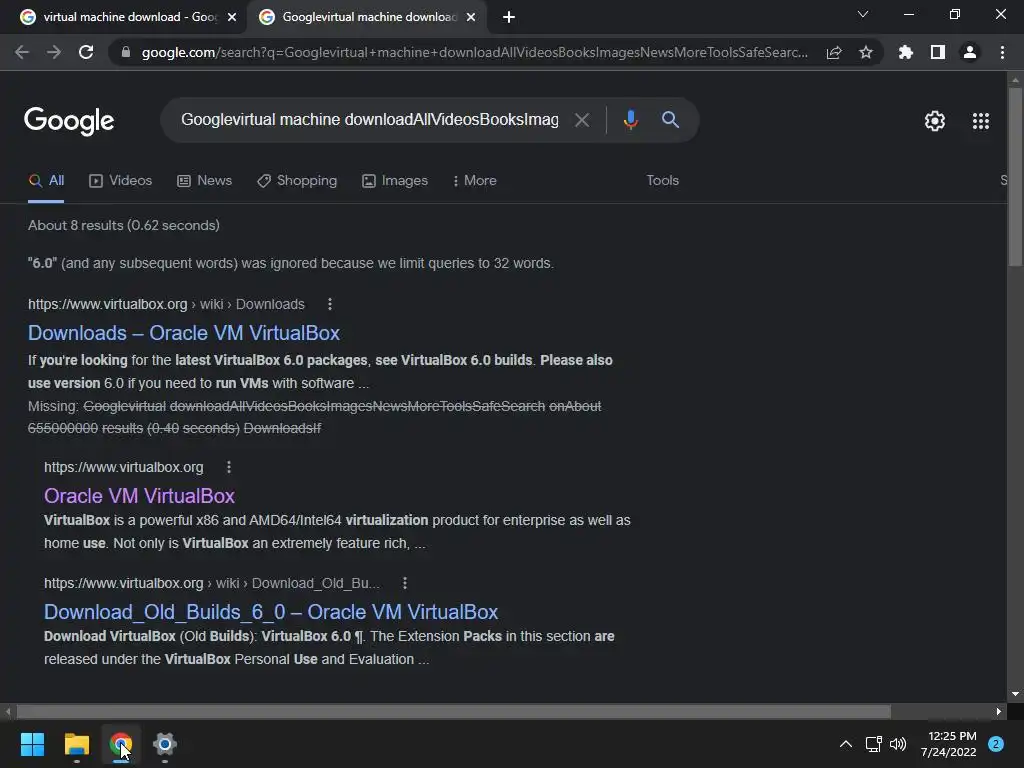Image resolution: width=1024 pixels, height=768 pixels.
Task: Click the virtualbox.org Download_Old_Bu... URL
Action: pos(212,583)
